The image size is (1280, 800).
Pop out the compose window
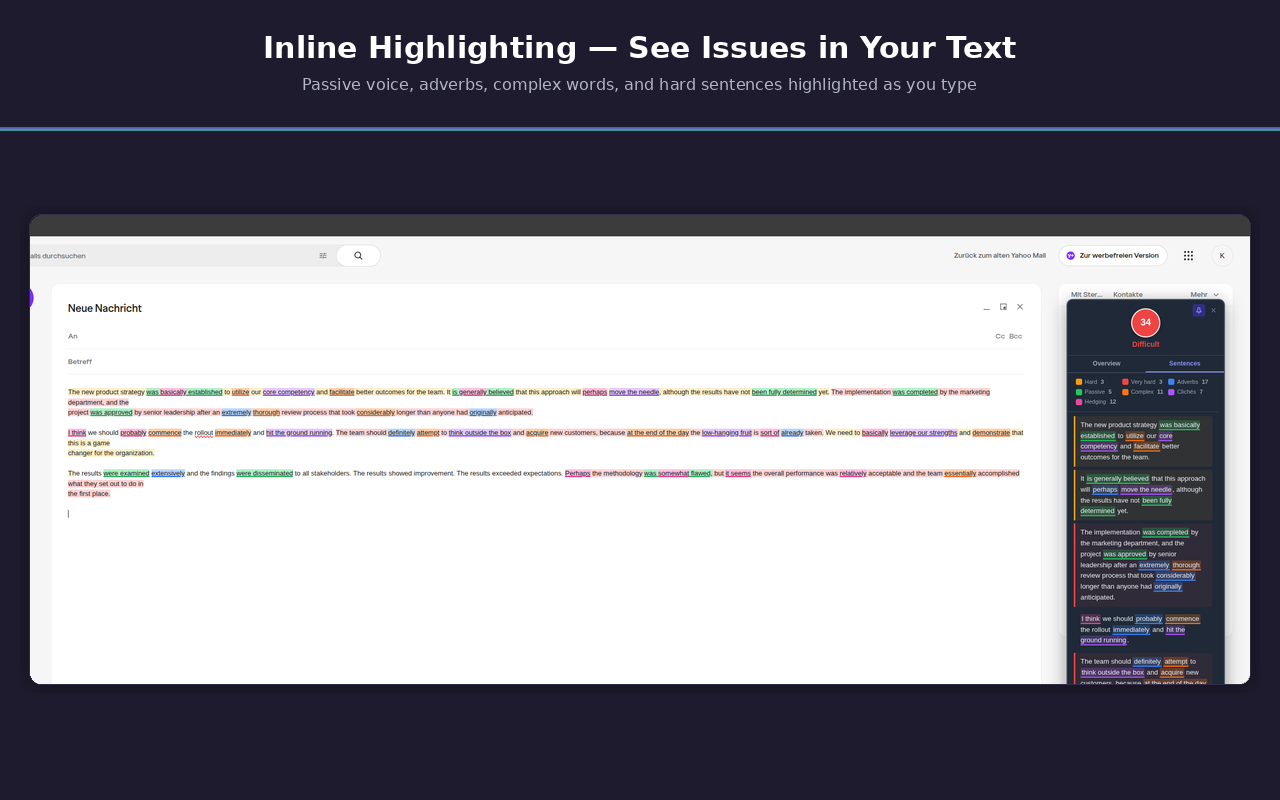[x=1003, y=307]
